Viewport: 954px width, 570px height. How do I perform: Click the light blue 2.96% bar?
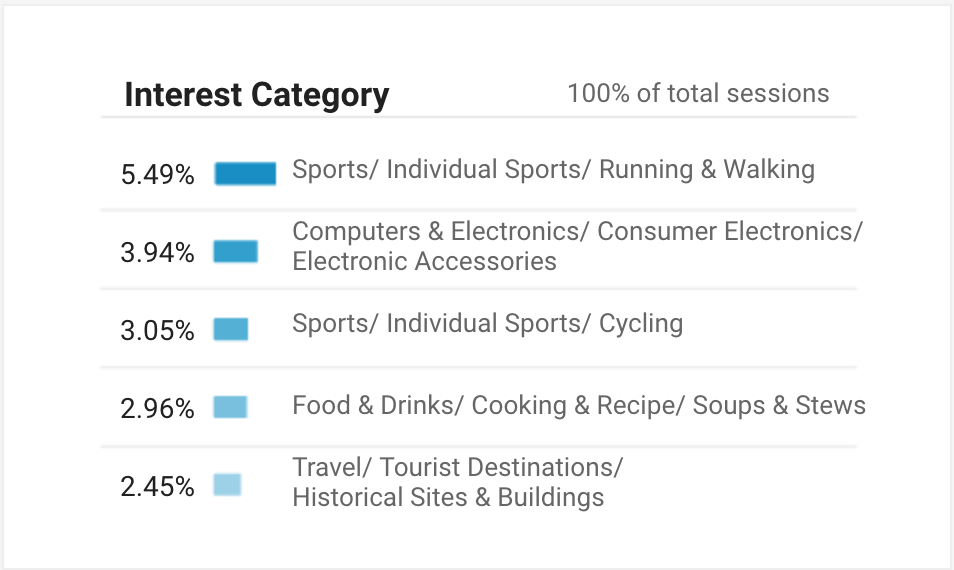click(230, 407)
